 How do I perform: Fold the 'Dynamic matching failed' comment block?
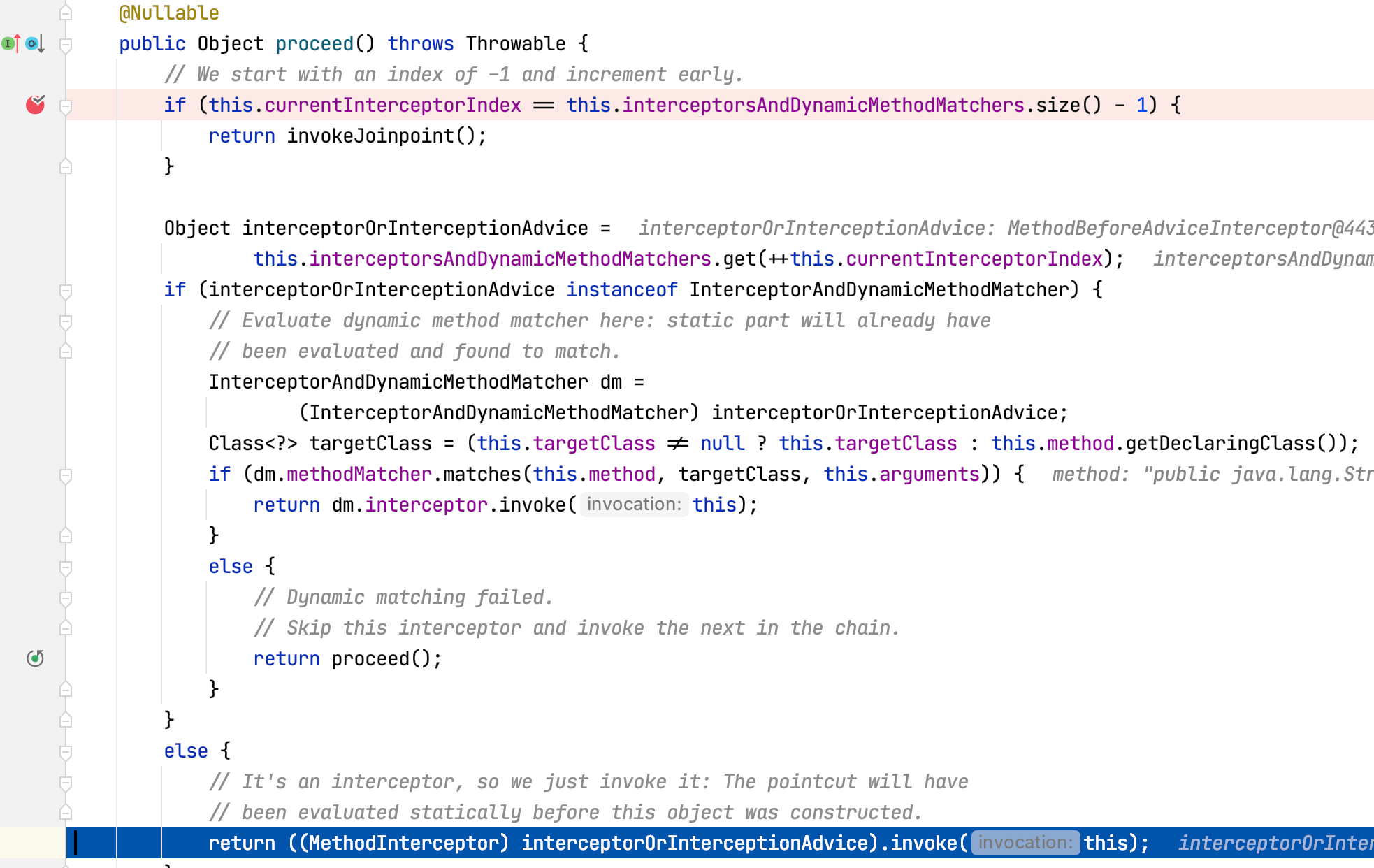(x=66, y=598)
